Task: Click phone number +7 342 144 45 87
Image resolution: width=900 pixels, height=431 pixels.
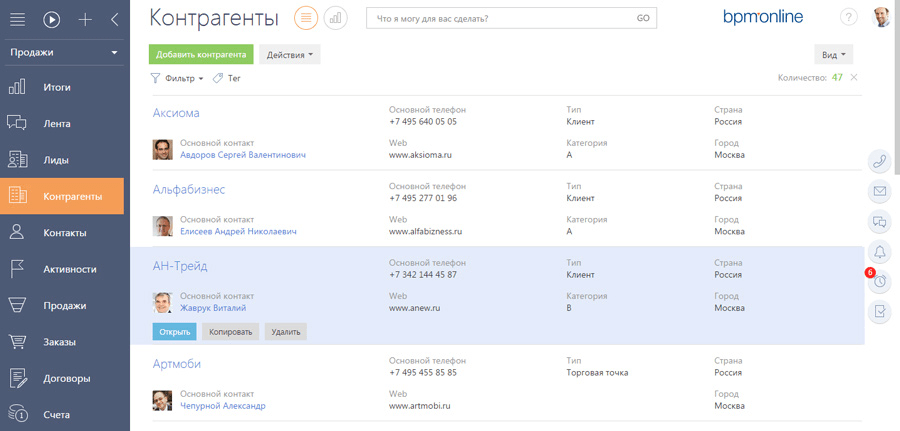Action: coord(423,274)
